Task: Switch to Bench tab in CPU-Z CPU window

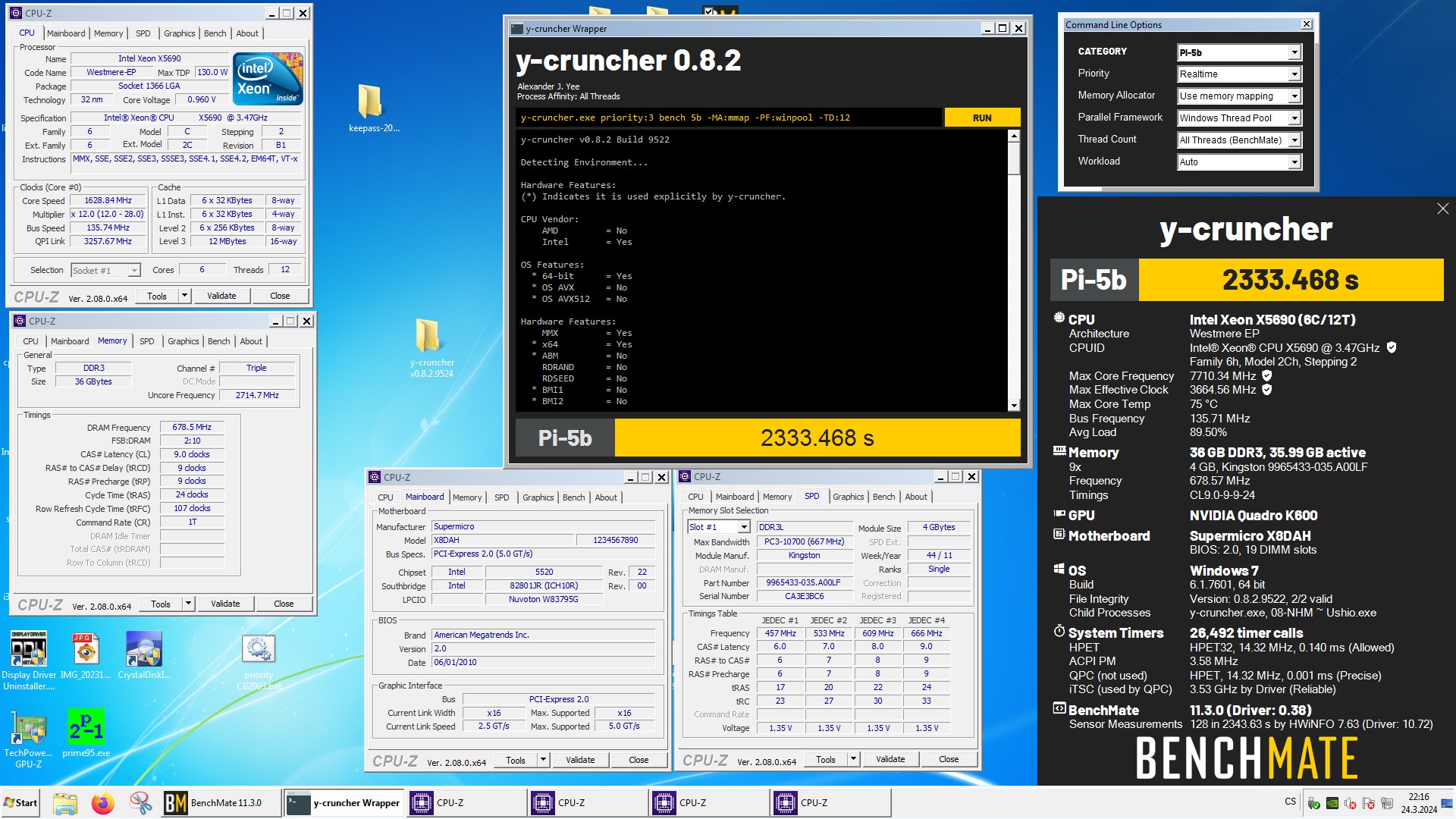Action: click(x=215, y=33)
